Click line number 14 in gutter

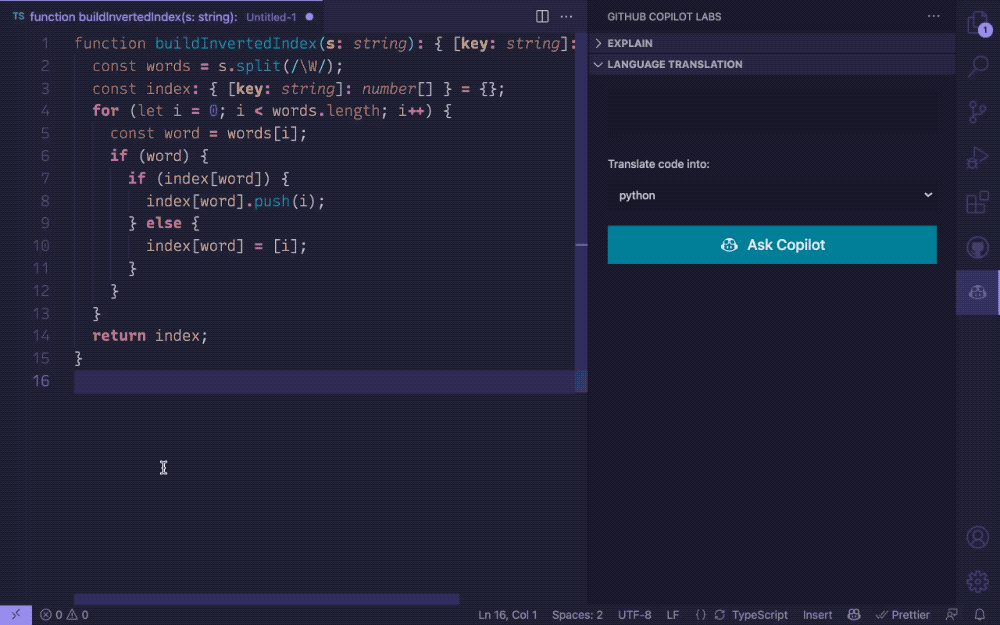pyautogui.click(x=41, y=335)
